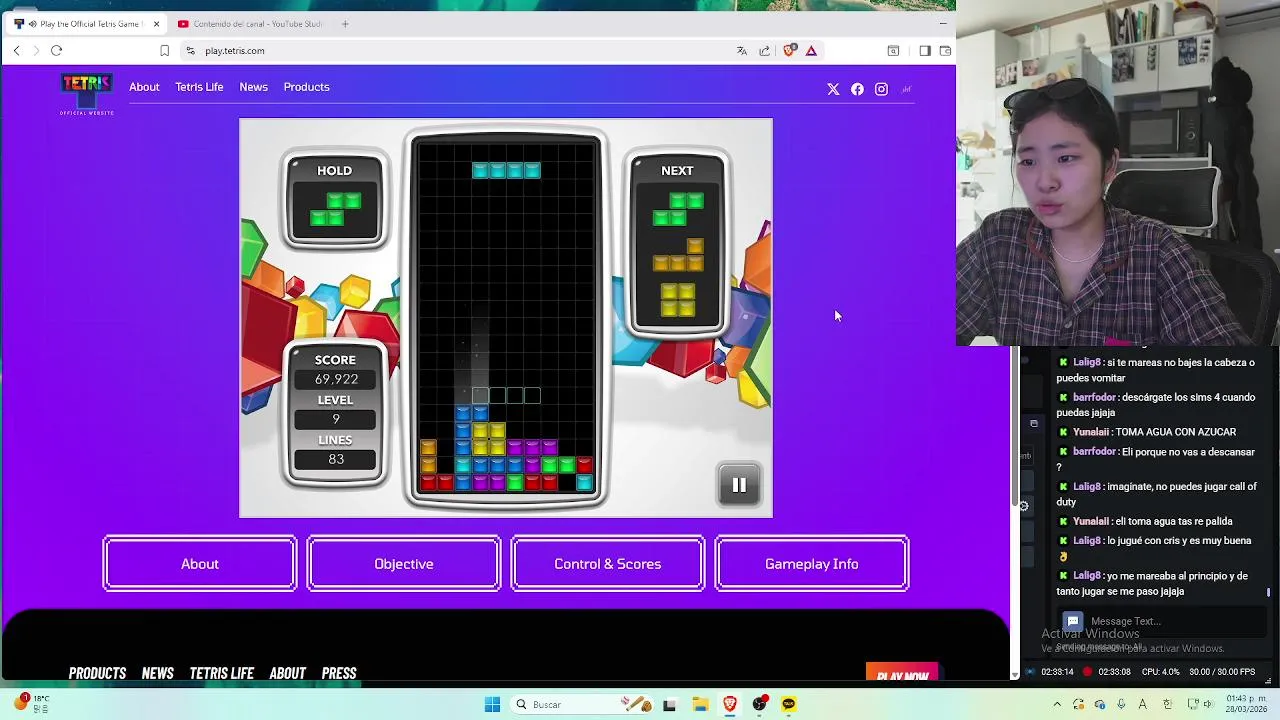1280x720 pixels.
Task: Click barrfodor's sims 4 chat message
Action: [1156, 405]
